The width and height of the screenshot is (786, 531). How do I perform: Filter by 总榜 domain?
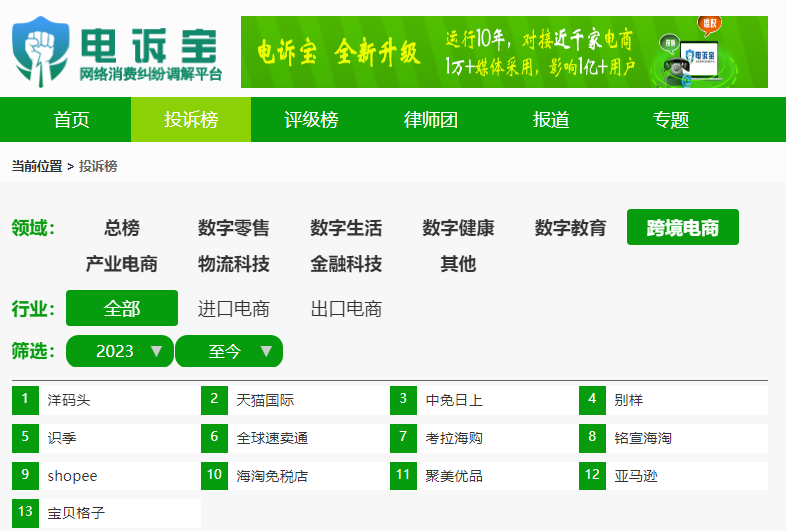coord(122,228)
